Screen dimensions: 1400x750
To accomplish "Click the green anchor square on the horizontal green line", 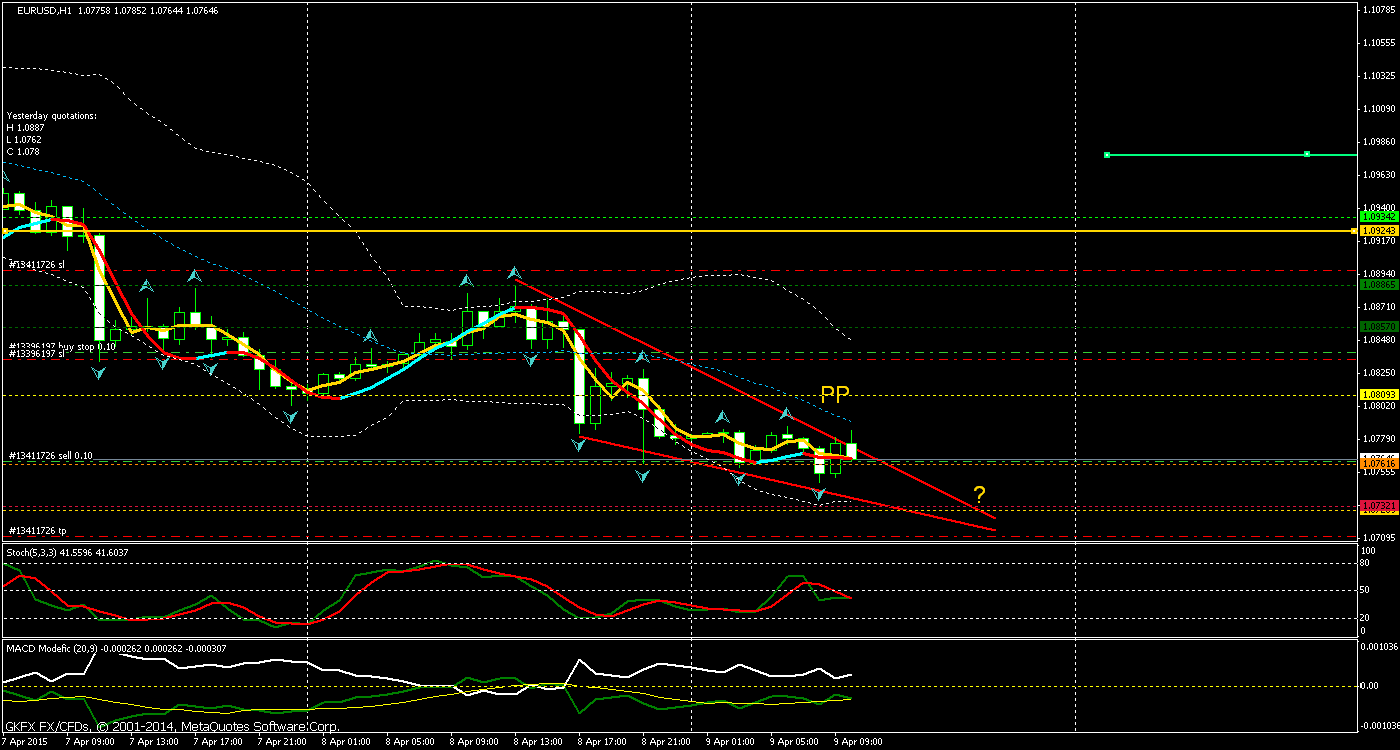I will coord(1106,155).
